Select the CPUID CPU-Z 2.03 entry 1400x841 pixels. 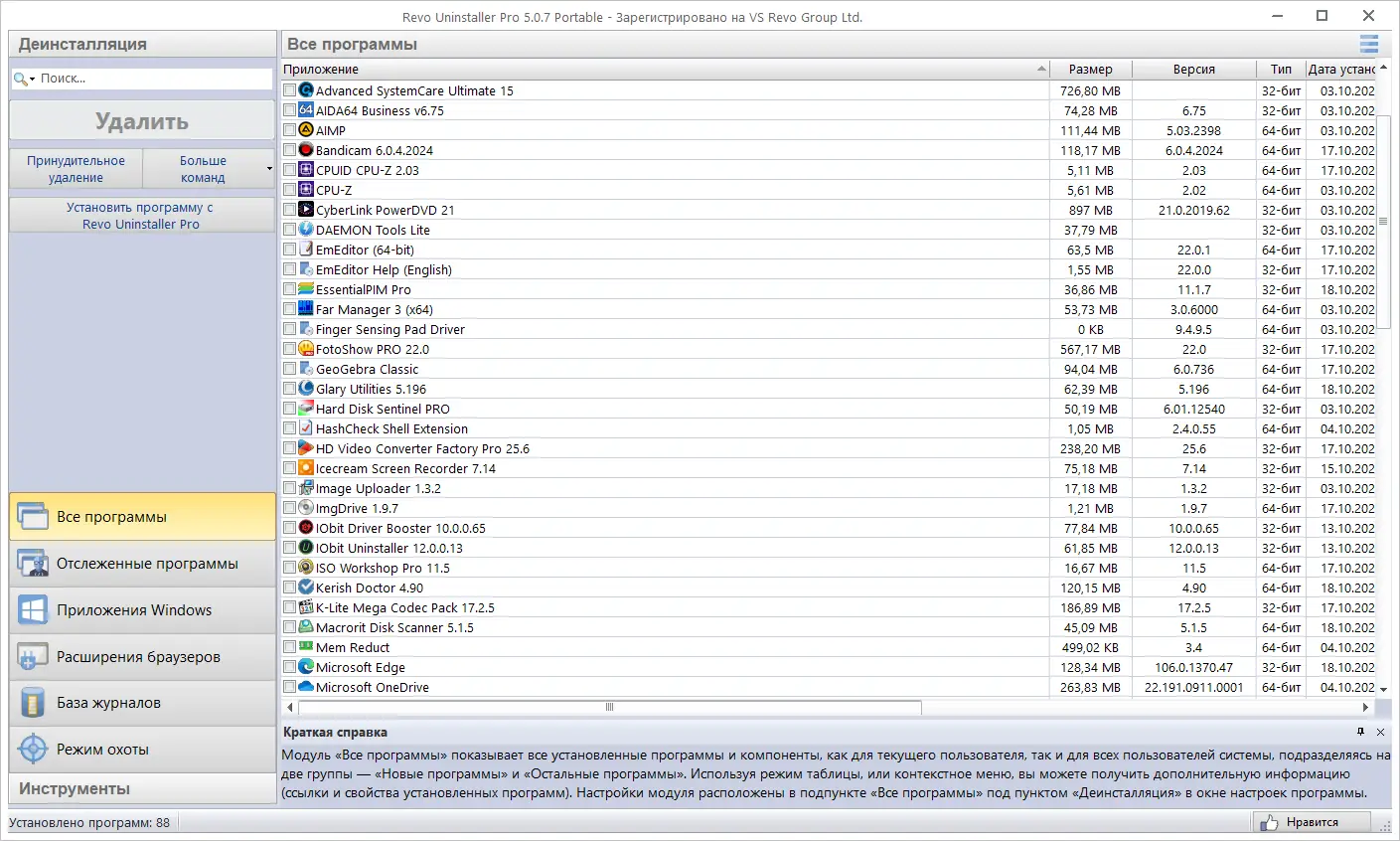coord(367,170)
